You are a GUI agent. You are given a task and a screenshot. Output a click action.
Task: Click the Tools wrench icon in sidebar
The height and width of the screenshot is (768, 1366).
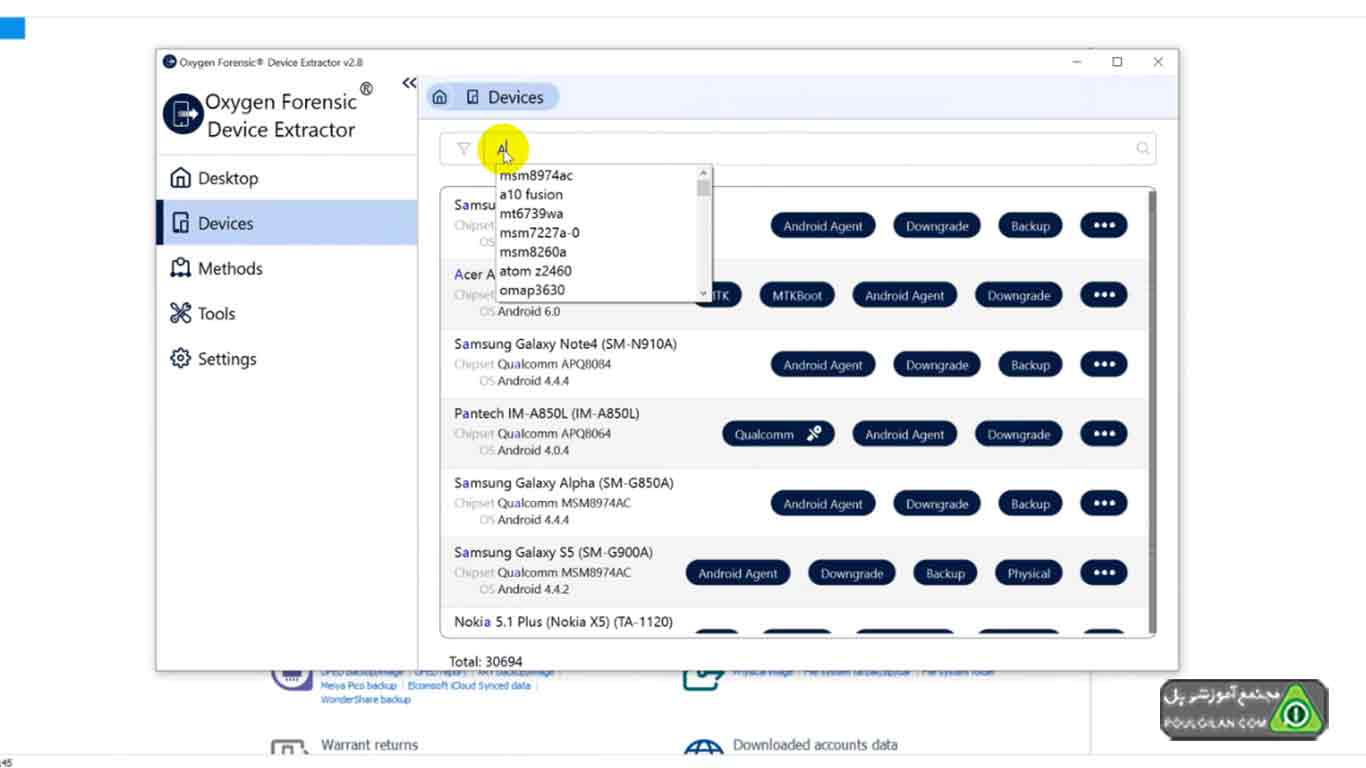pos(180,313)
